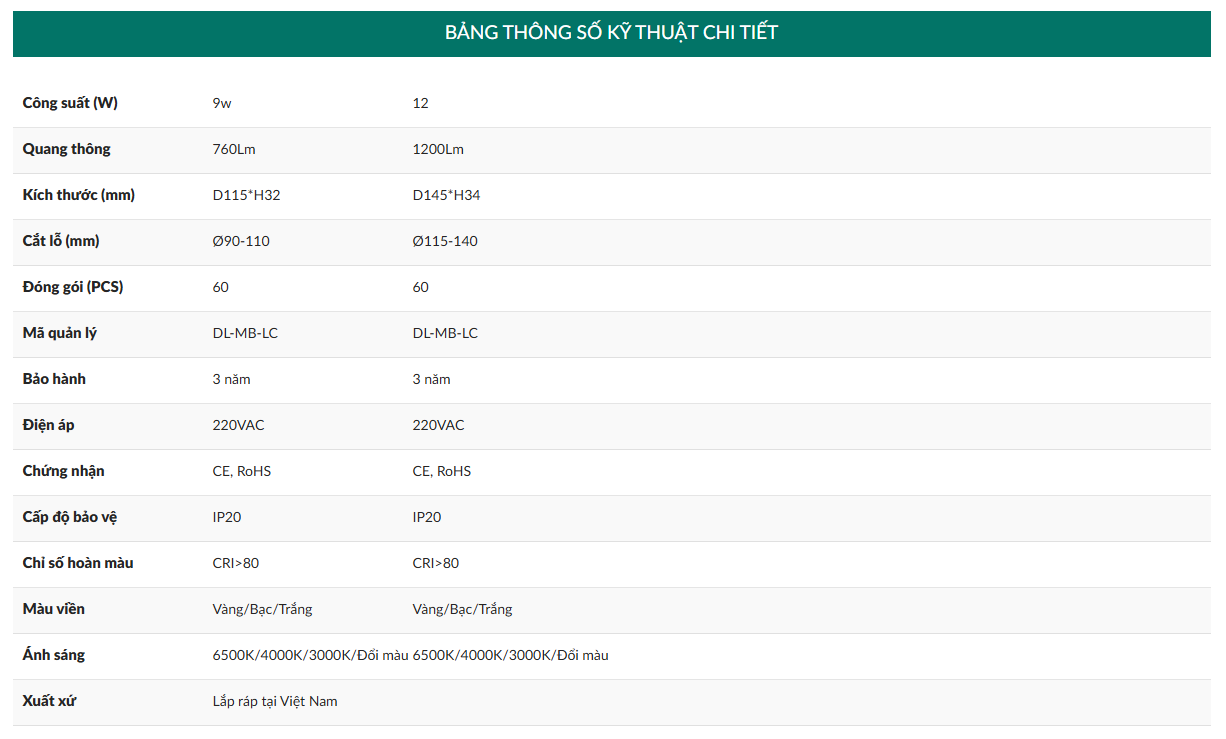Click the 9w power value

pyautogui.click(x=222, y=103)
